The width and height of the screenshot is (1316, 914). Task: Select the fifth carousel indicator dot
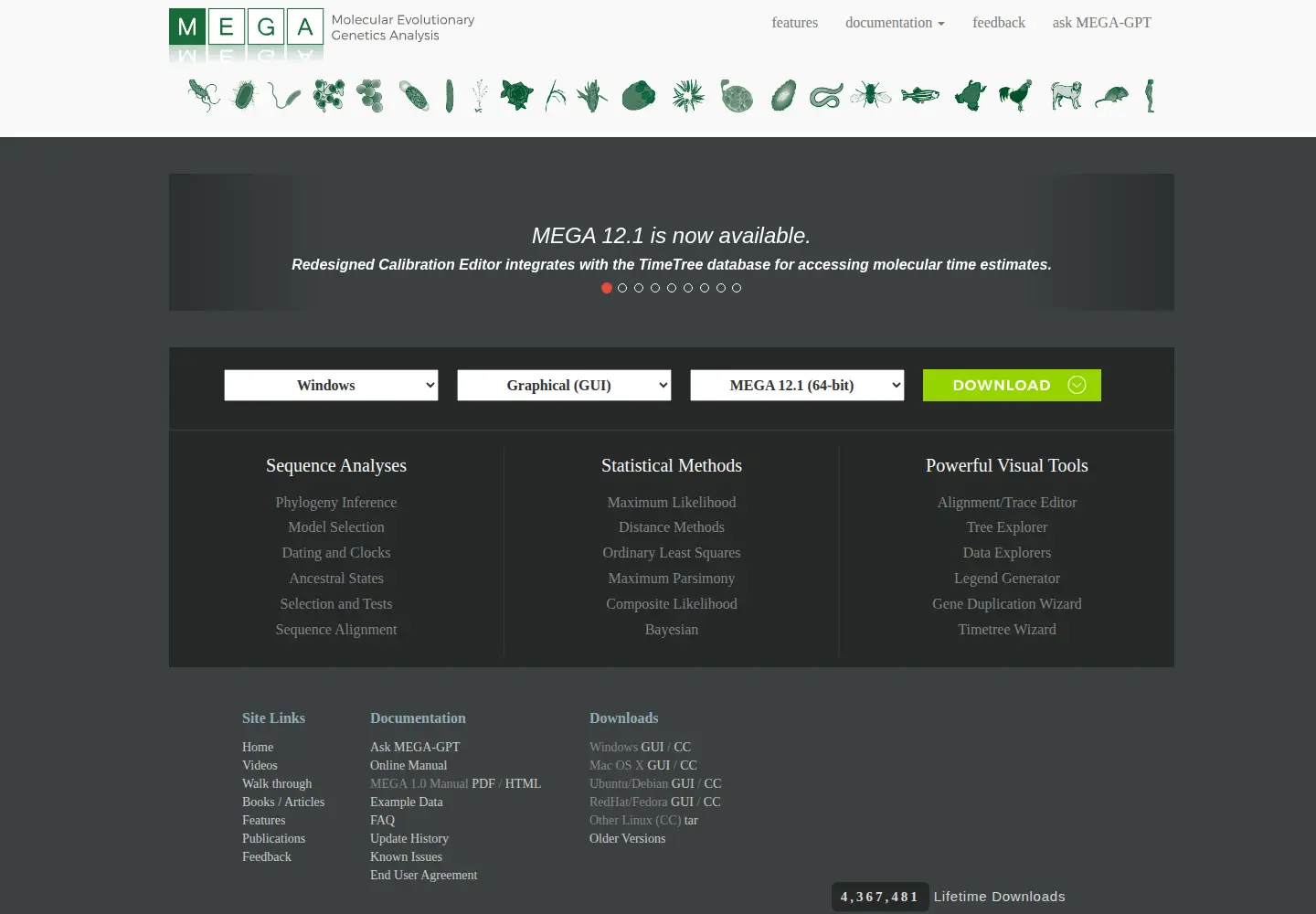[672, 288]
